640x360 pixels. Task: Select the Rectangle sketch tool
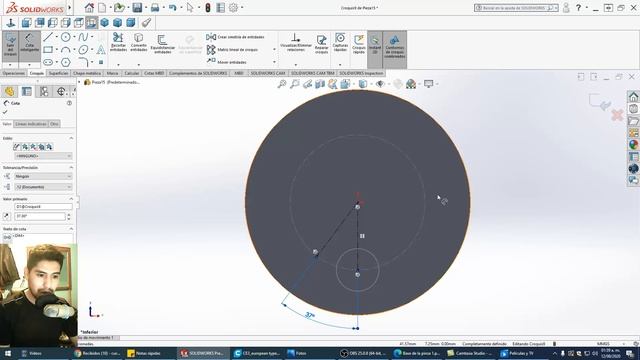tap(48, 50)
